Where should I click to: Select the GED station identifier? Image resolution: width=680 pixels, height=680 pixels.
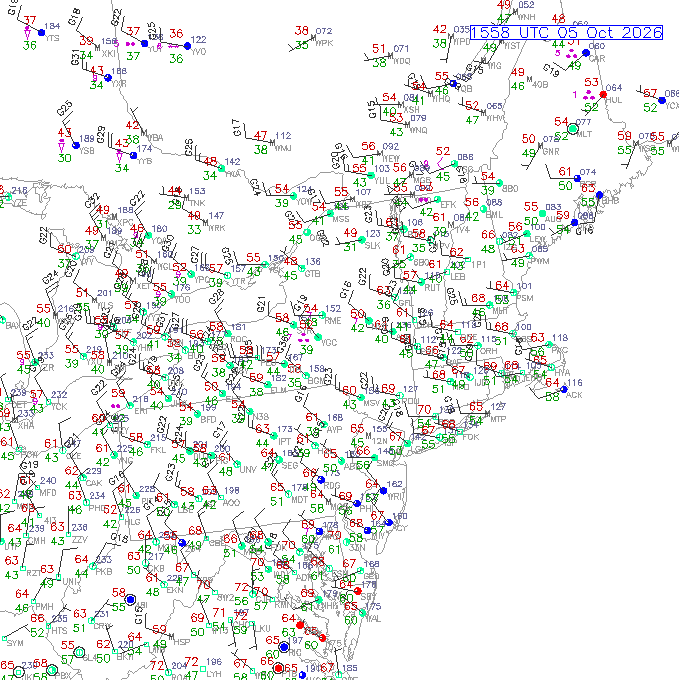pyautogui.click(x=371, y=576)
